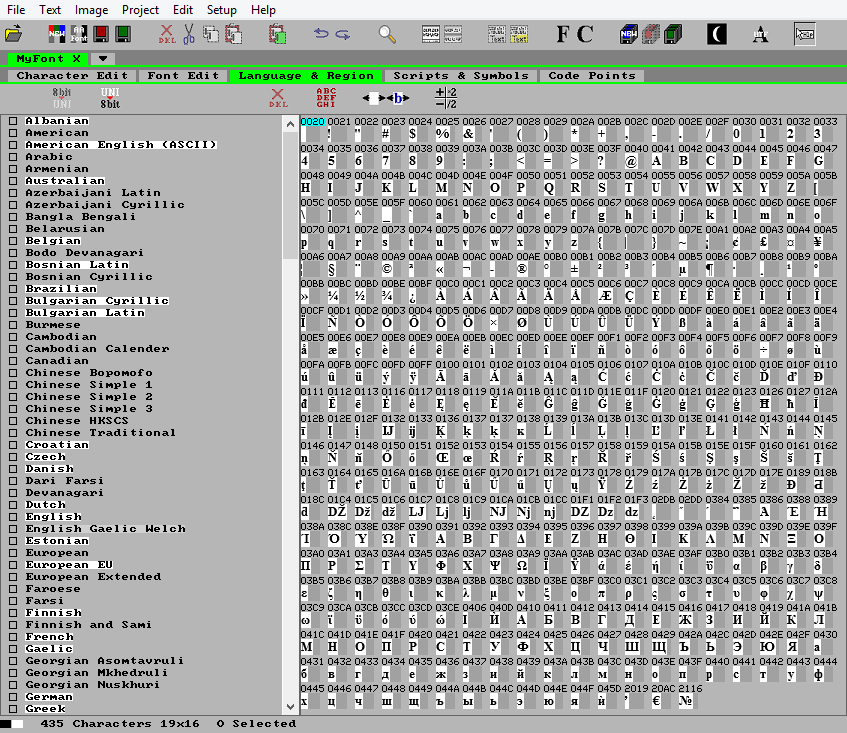Viewport: 847px width, 733px height.
Task: Undo with the left curved arrow
Action: point(321,34)
